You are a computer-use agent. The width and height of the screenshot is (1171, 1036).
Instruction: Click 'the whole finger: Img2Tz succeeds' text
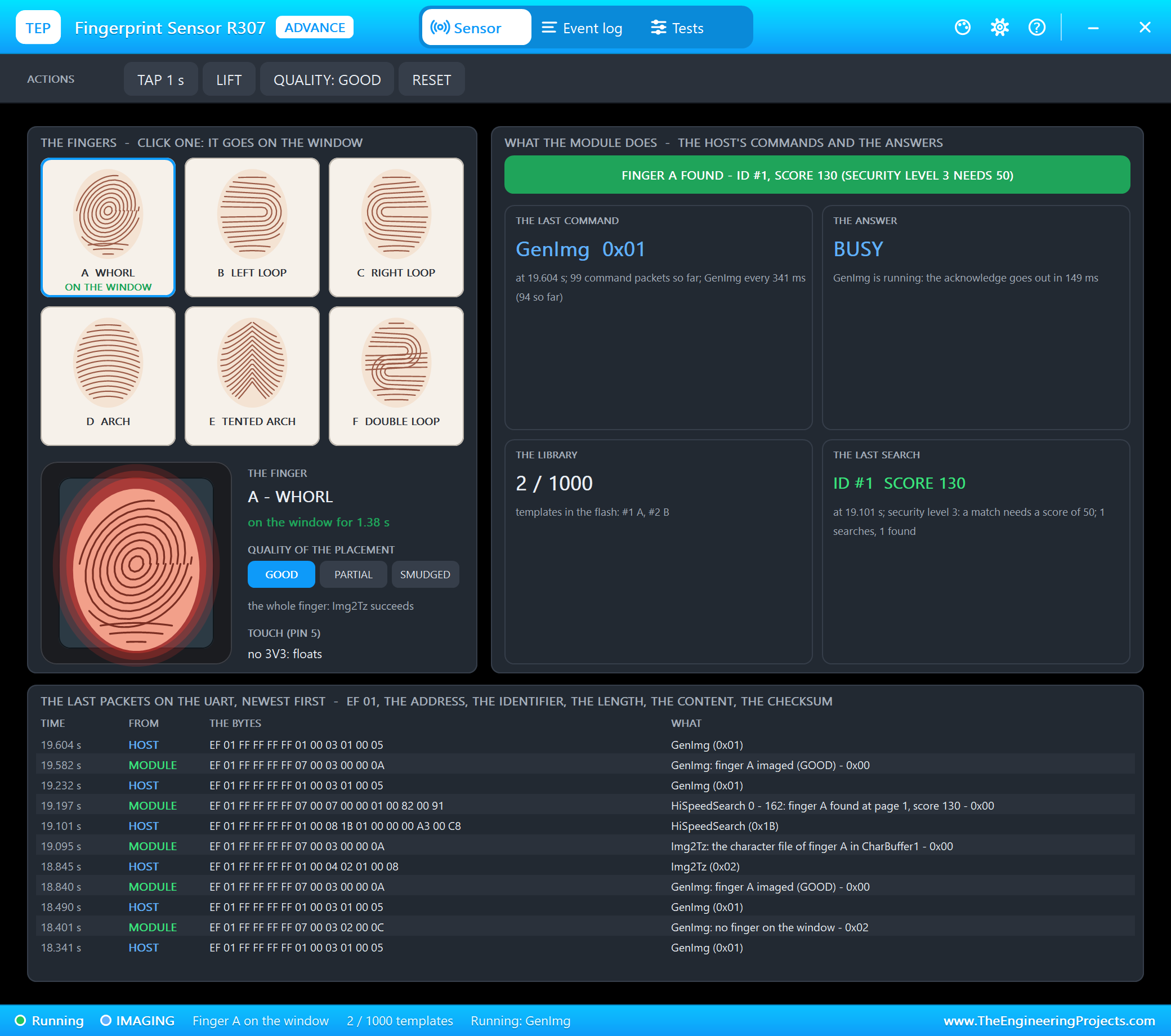point(330,606)
